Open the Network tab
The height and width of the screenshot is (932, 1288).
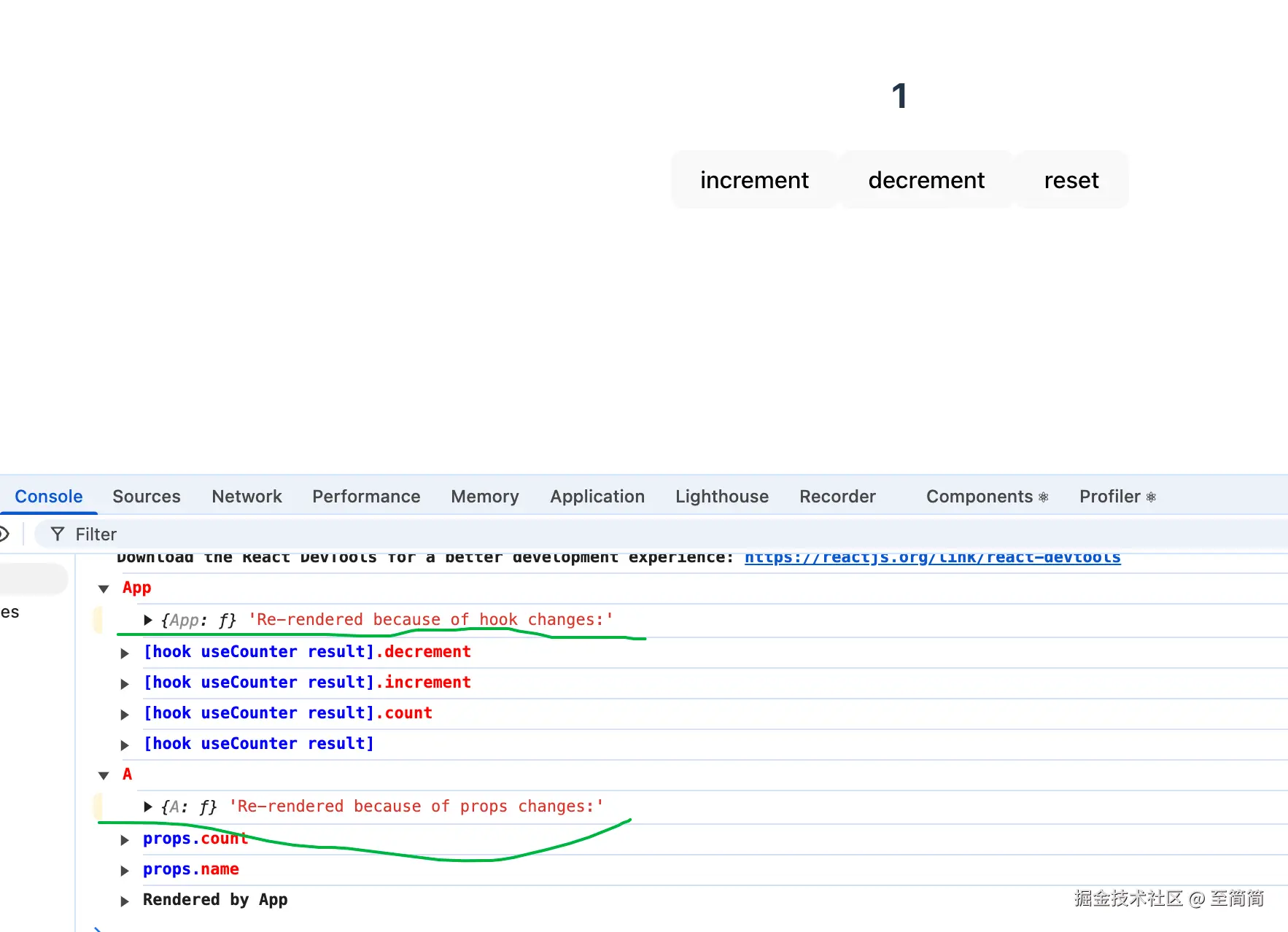click(x=247, y=497)
